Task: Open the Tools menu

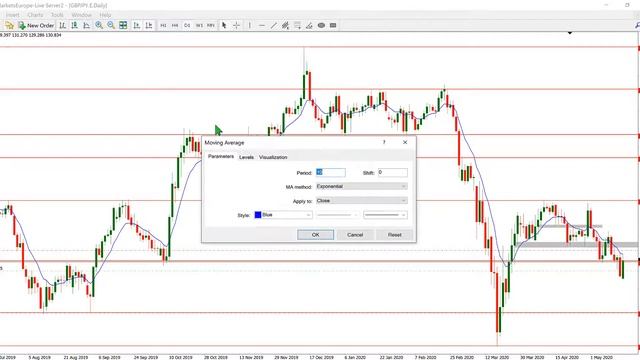Action: [x=57, y=15]
